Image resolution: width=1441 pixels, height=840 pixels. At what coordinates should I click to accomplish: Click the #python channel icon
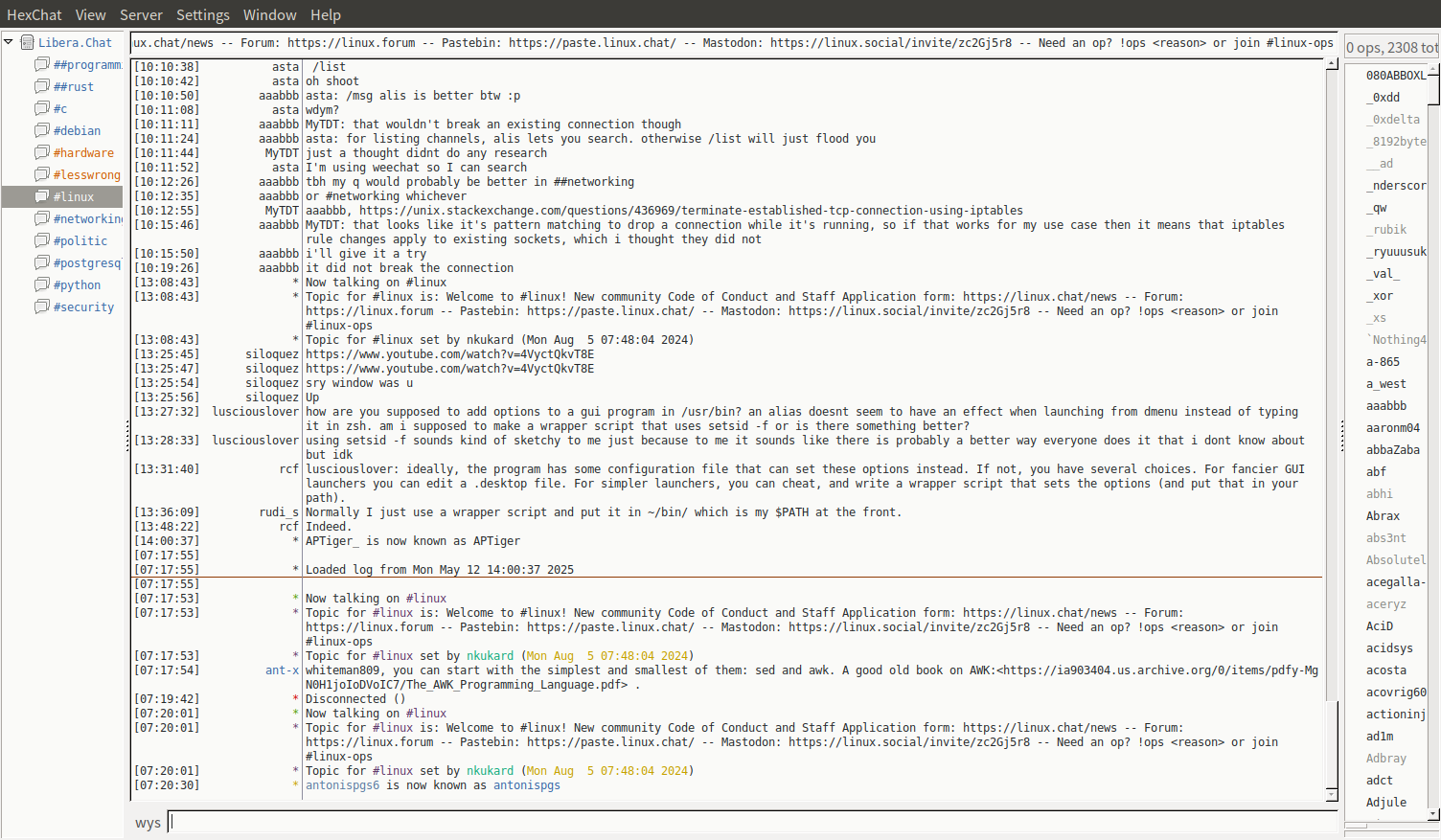pos(42,284)
